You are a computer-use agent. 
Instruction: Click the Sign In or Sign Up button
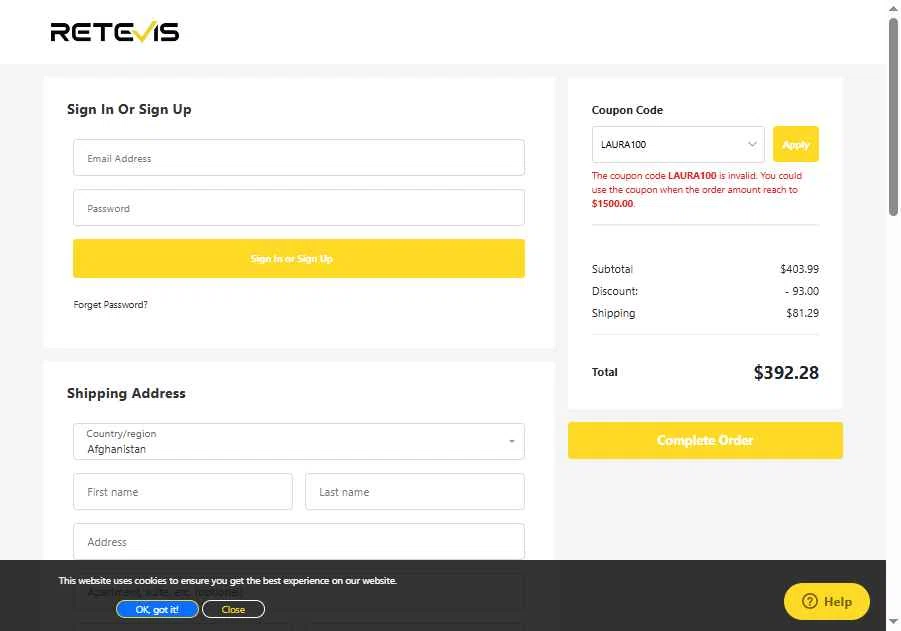(299, 259)
